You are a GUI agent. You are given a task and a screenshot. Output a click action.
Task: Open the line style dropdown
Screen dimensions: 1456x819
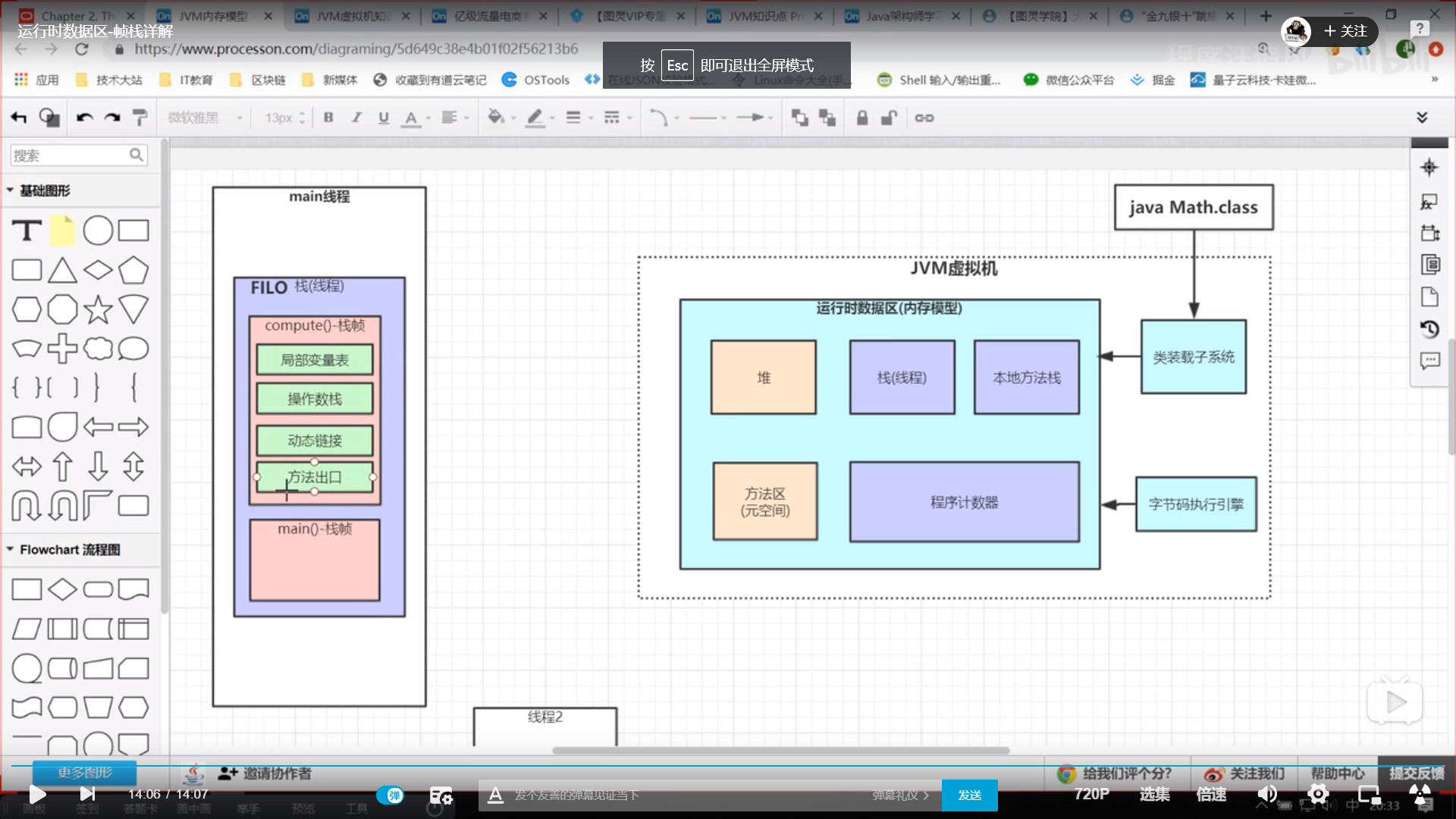click(617, 118)
